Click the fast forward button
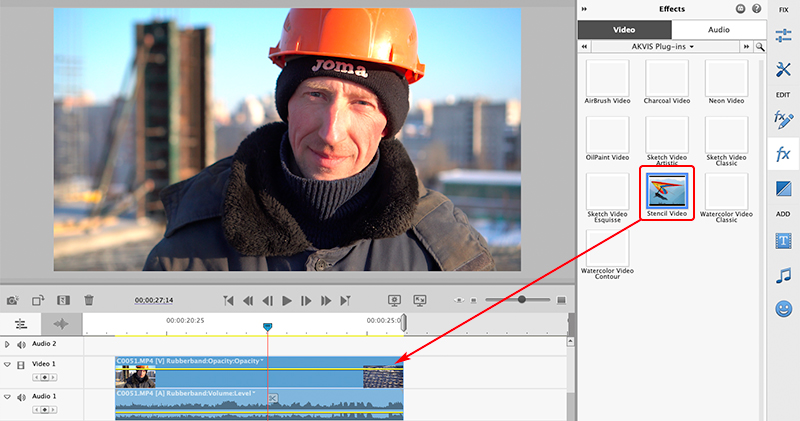The height and width of the screenshot is (421, 800). 326,301
